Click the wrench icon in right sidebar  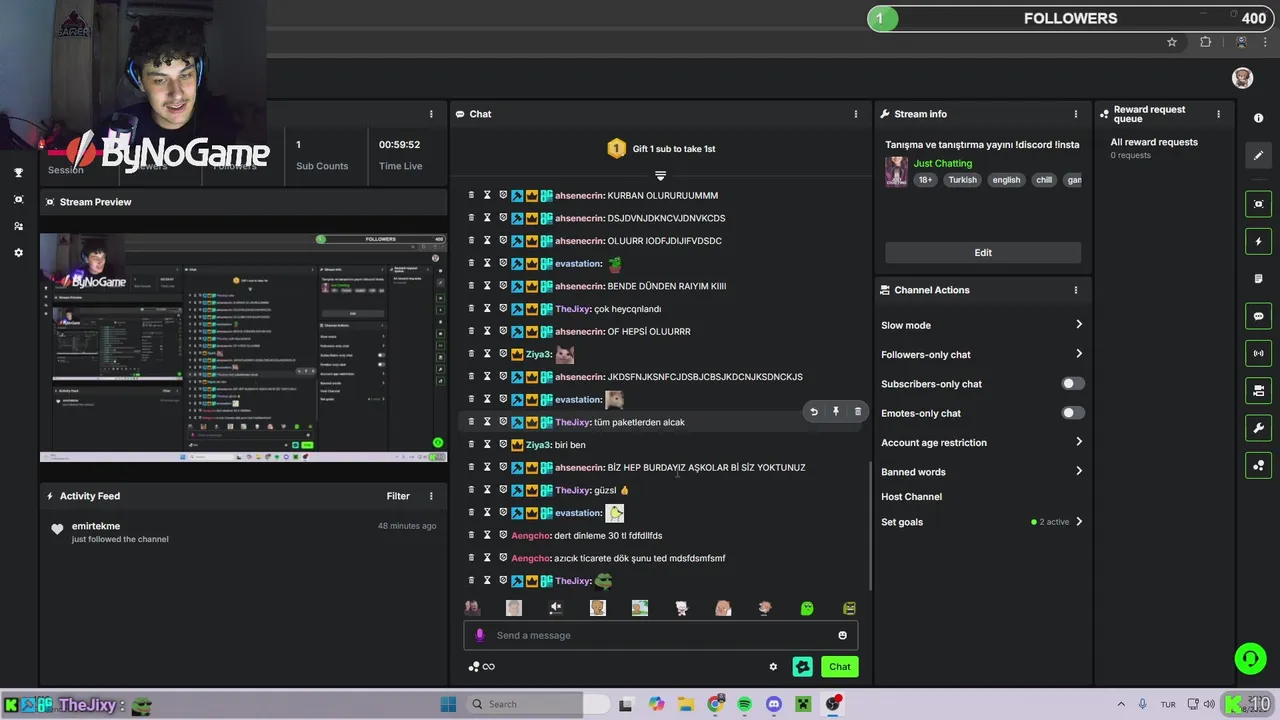(x=1258, y=428)
